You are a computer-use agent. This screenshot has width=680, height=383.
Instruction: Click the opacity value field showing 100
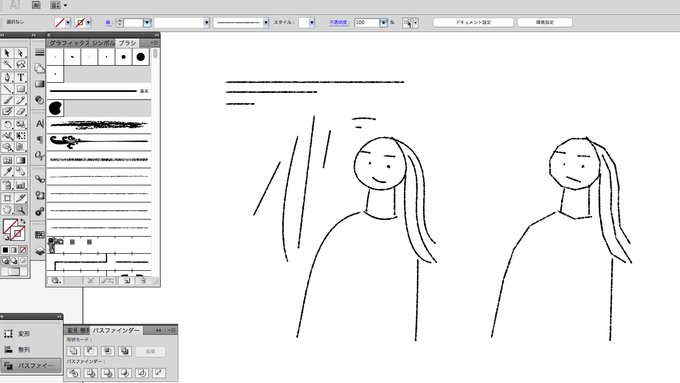366,23
